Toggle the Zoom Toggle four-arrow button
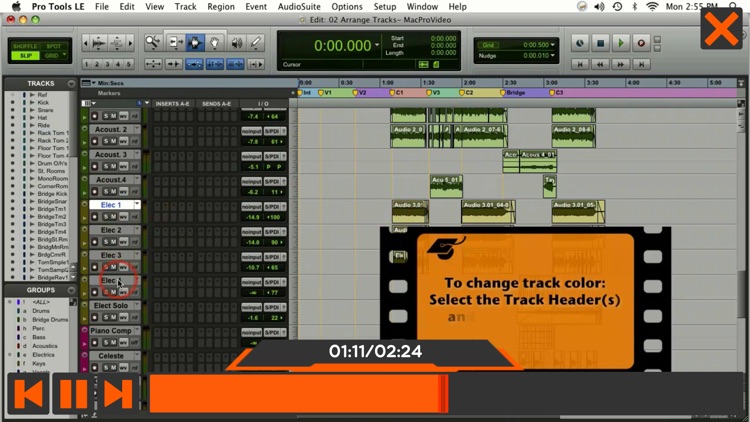Image resolution: width=750 pixels, height=422 pixels. (153, 64)
